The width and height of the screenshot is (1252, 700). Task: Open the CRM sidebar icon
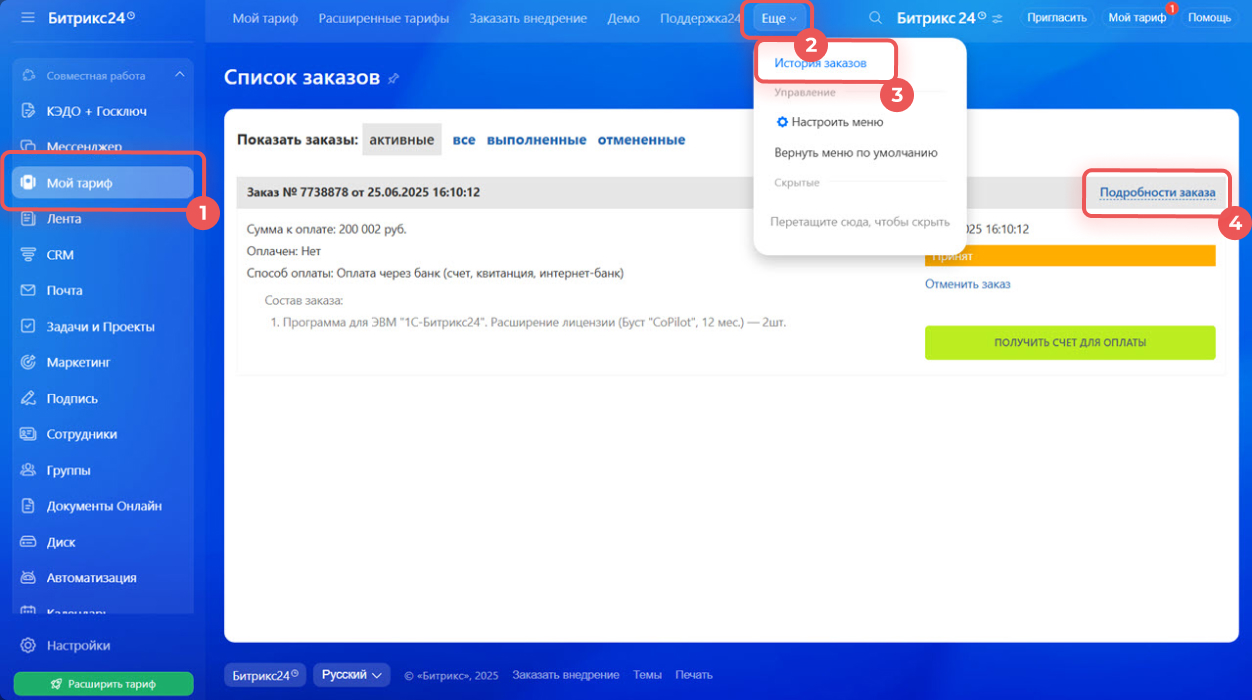click(x=29, y=255)
